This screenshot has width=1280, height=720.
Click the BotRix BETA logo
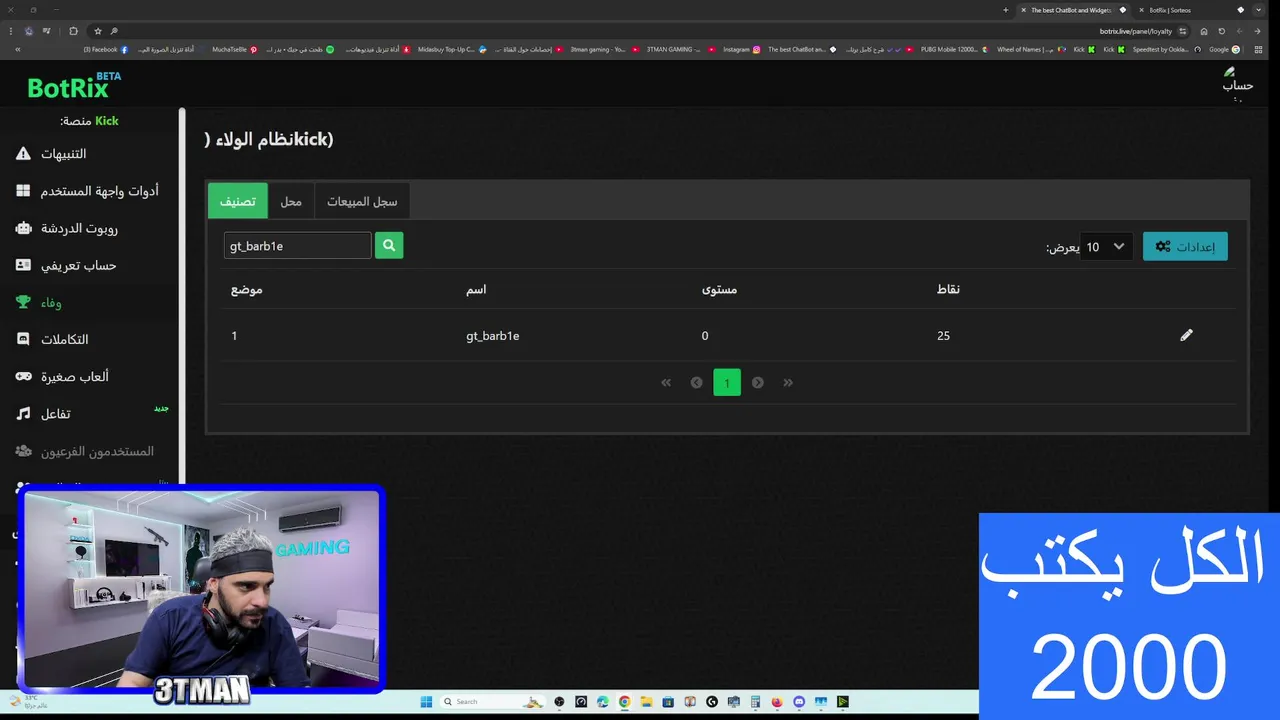click(x=75, y=86)
